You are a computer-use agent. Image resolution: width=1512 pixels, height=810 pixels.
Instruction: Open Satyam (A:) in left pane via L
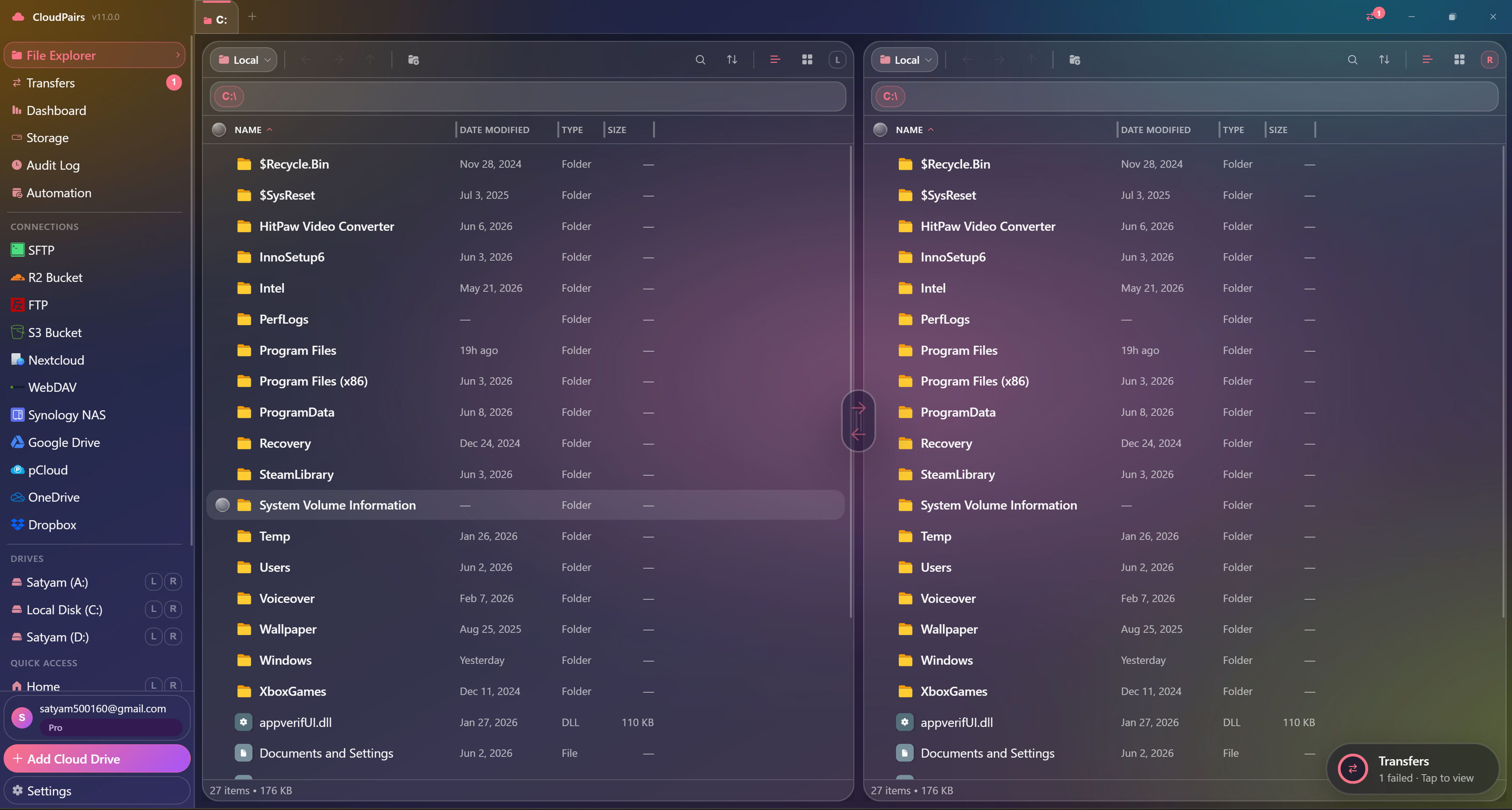[153, 582]
